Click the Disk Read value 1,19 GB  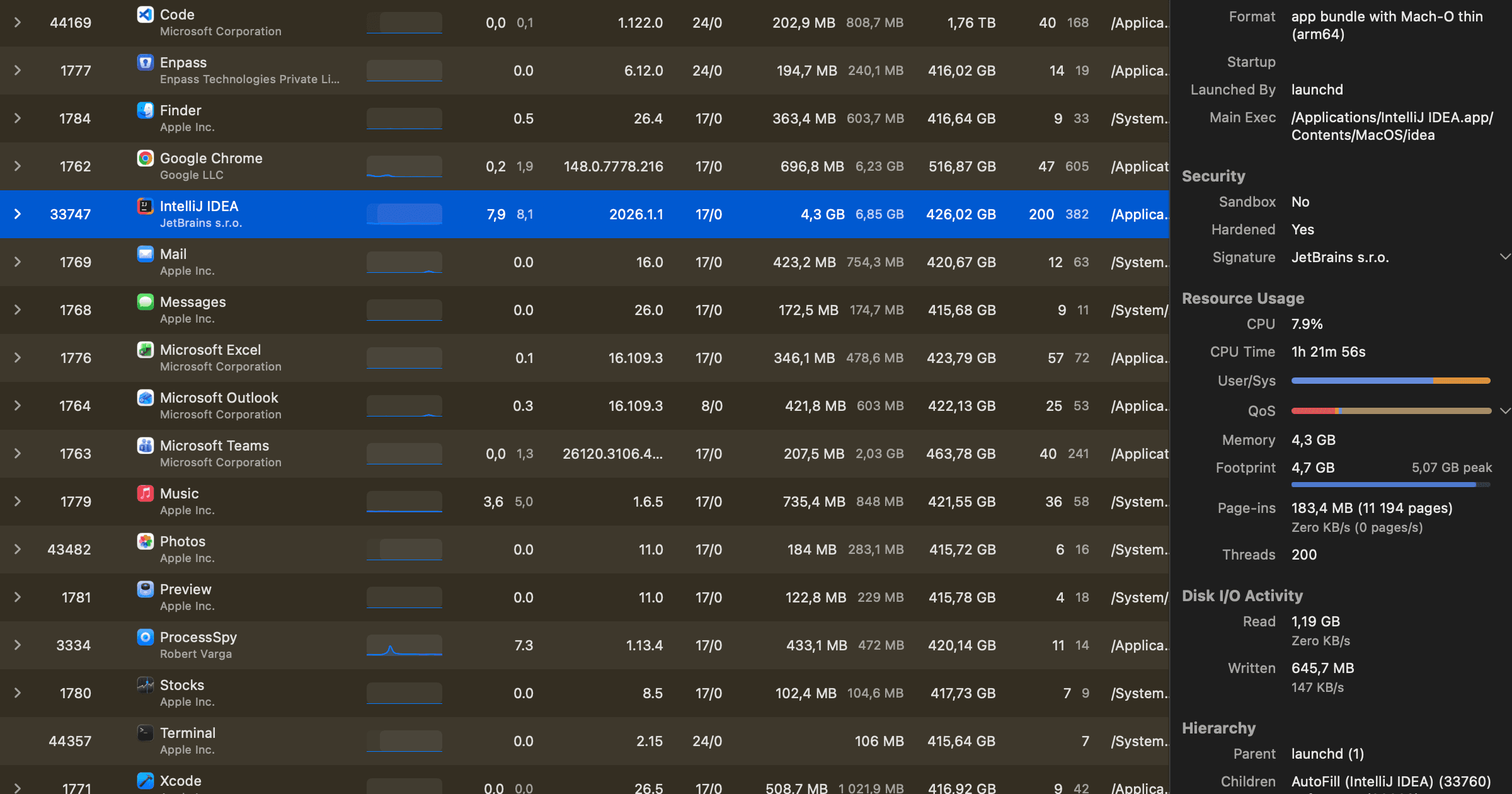(1315, 621)
